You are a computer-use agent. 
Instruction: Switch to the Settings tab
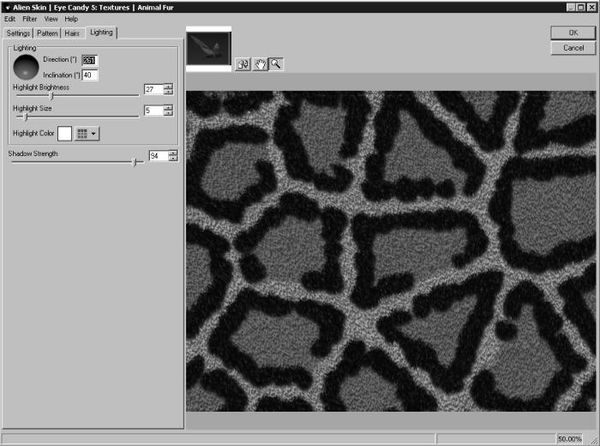pos(19,33)
